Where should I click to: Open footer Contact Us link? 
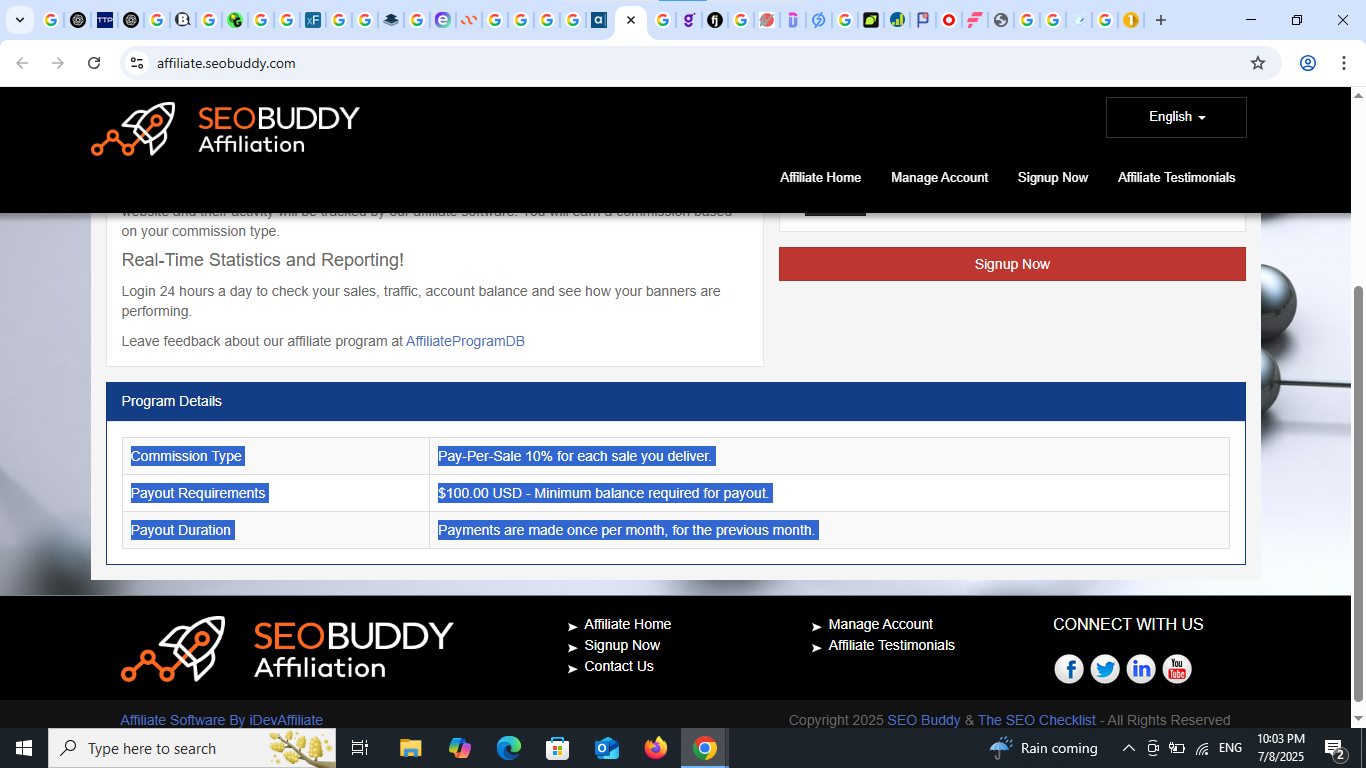619,666
